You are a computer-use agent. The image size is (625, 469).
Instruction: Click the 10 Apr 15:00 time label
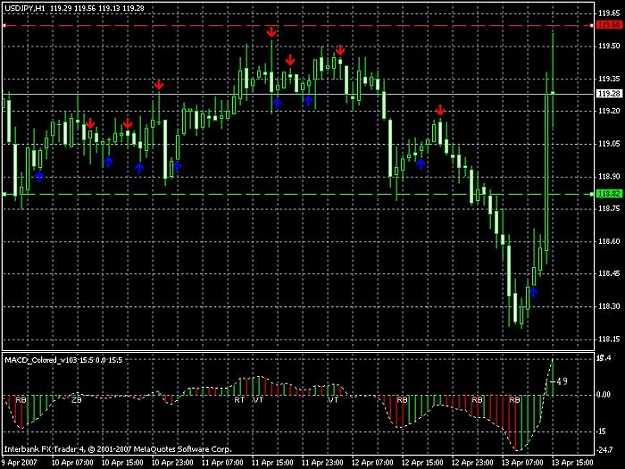(x=122, y=463)
